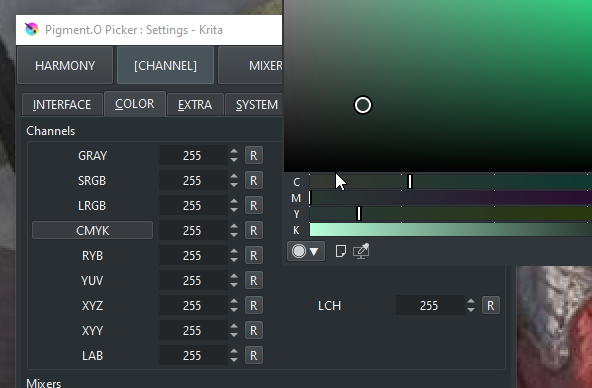Click the GRAY spinbox arrows
Image resolution: width=592 pixels, height=388 pixels.
coord(234,156)
